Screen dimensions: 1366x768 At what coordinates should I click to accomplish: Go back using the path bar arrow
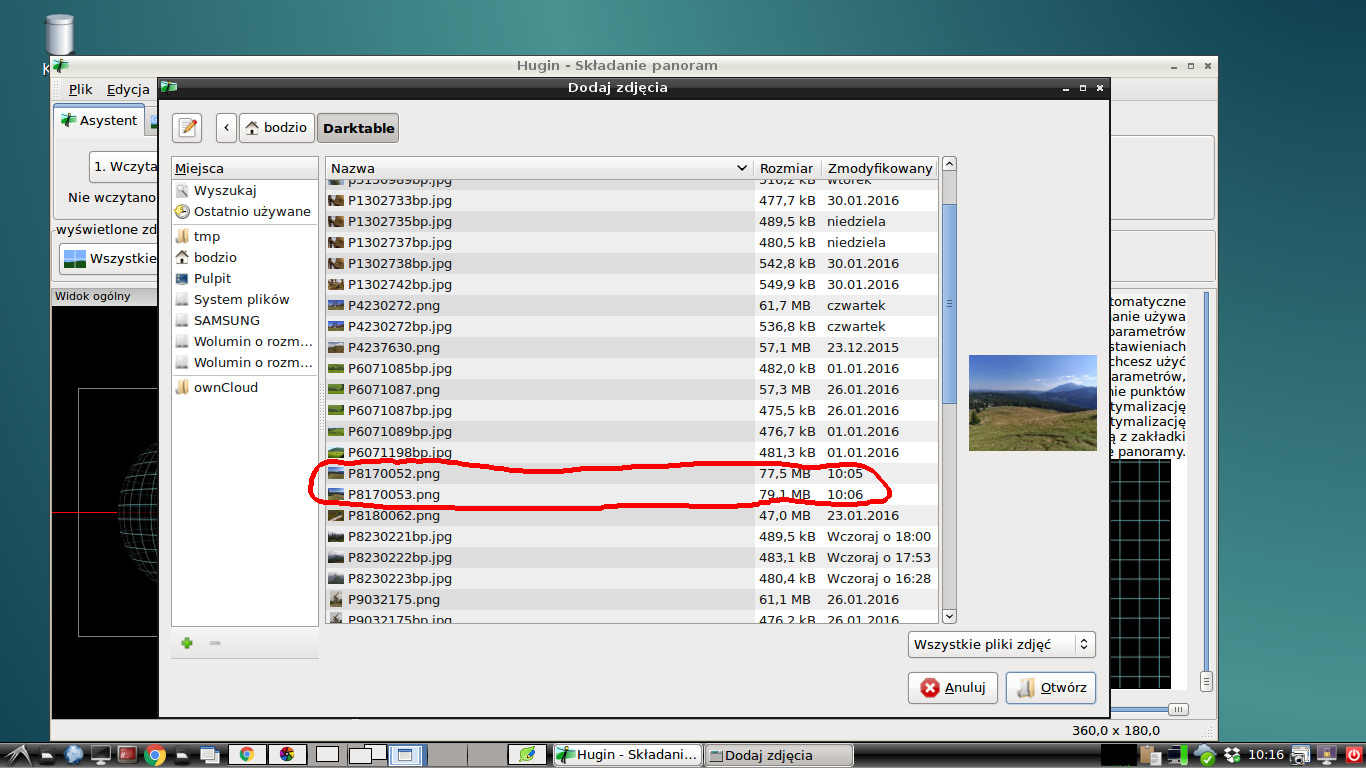click(226, 128)
